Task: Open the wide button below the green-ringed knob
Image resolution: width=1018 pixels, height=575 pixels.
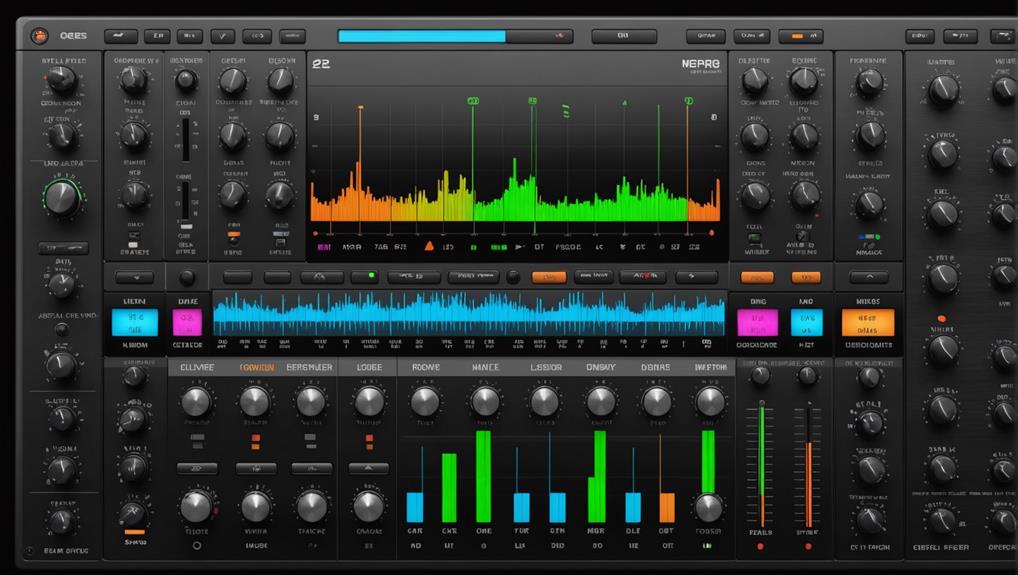Action: [63, 248]
